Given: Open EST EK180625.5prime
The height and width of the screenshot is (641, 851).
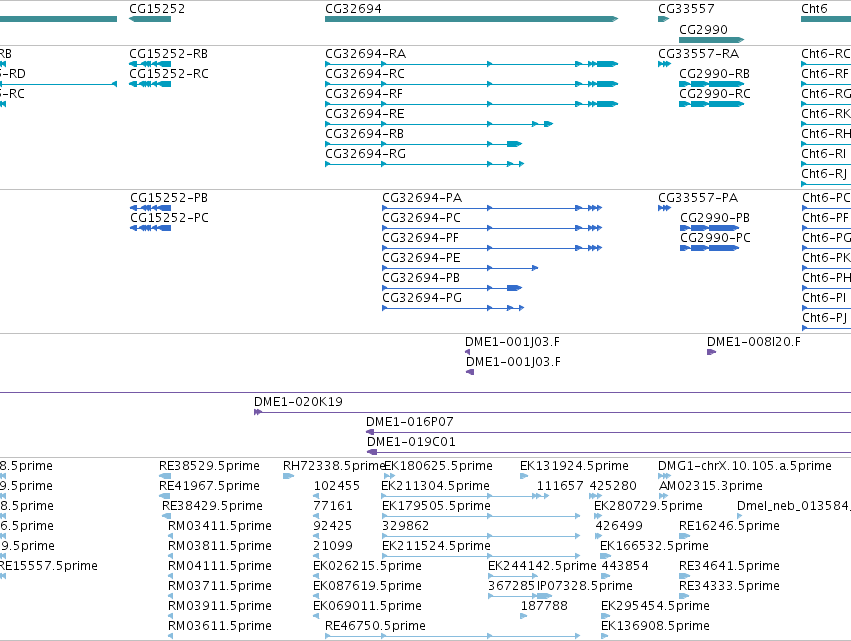Looking at the screenshot, I should (x=438, y=466).
